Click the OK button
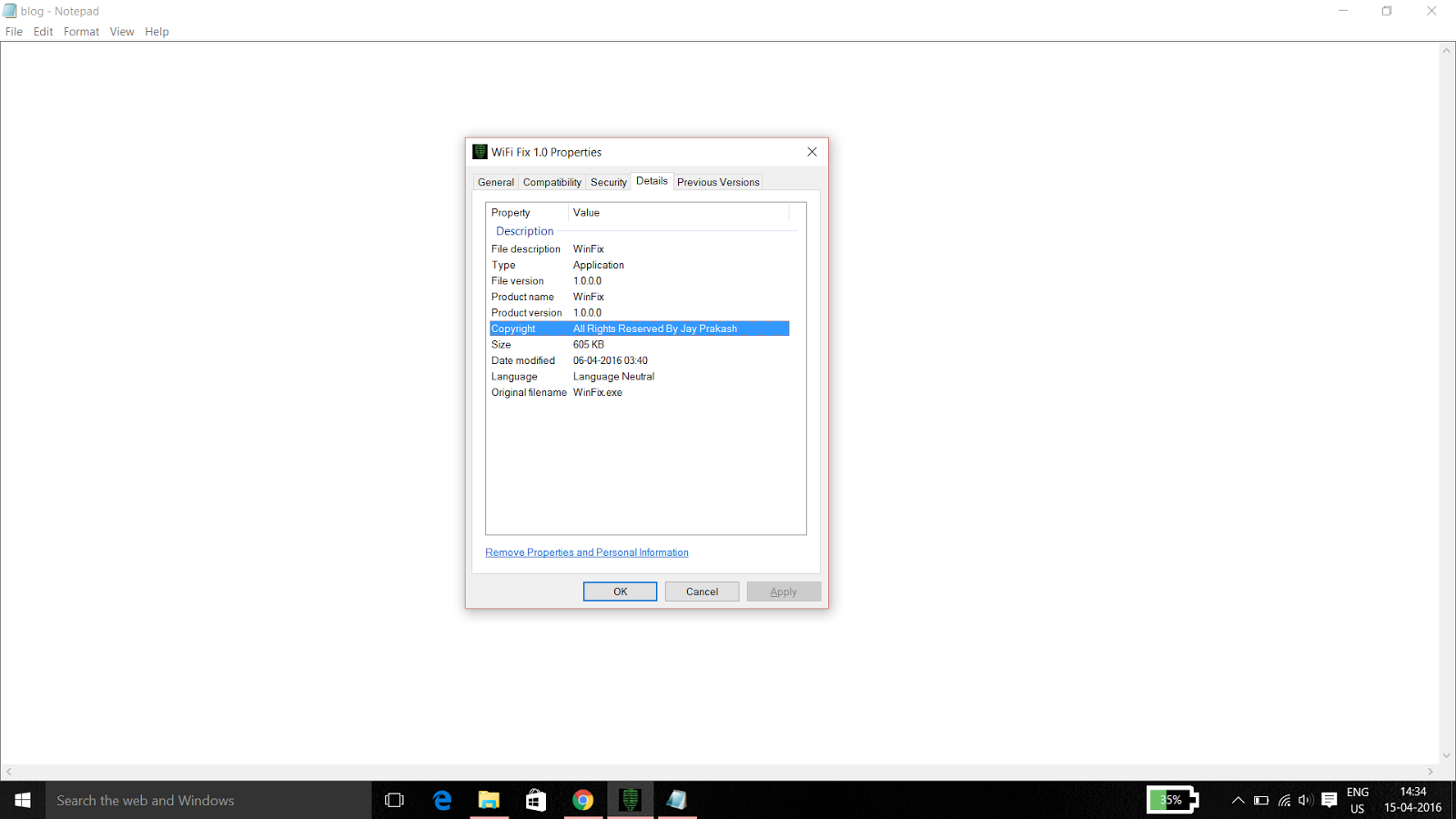Viewport: 1456px width, 819px height. pos(620,591)
